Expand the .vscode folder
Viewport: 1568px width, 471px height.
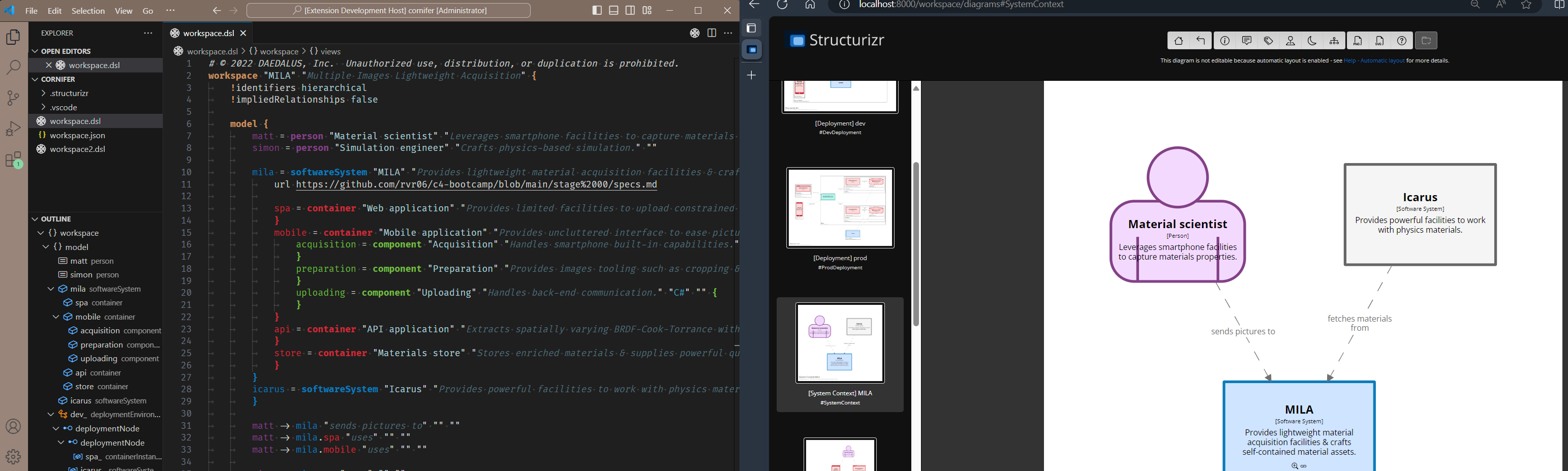click(43, 107)
